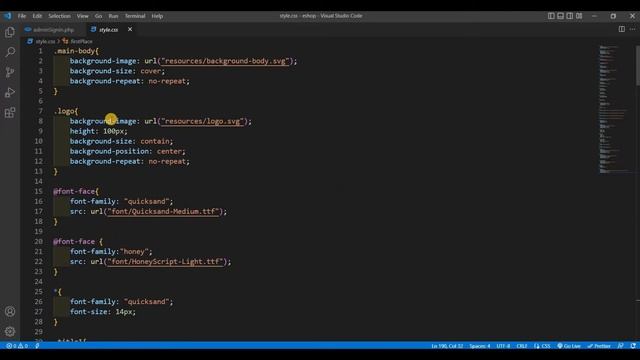Open the Edit menu

point(37,16)
